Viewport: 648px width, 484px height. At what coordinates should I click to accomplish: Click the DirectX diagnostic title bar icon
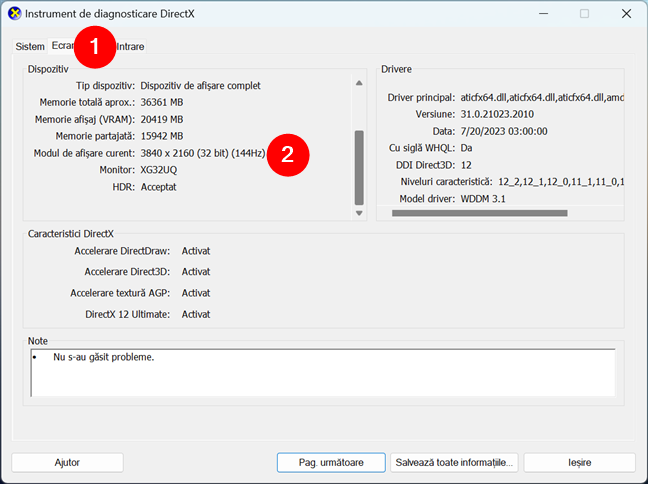click(15, 14)
